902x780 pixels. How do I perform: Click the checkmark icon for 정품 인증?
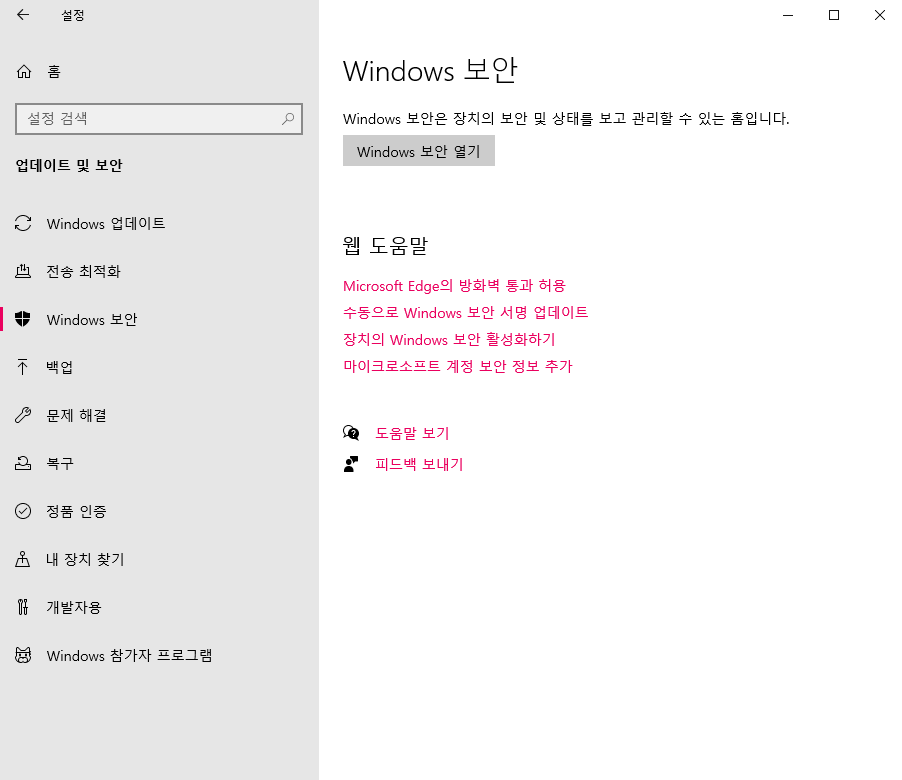23,511
